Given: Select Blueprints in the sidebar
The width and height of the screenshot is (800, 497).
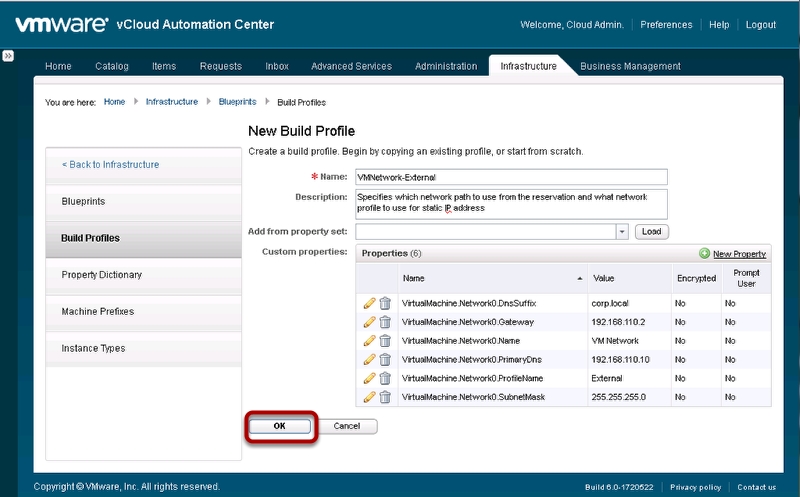Looking at the screenshot, I should pyautogui.click(x=143, y=201).
